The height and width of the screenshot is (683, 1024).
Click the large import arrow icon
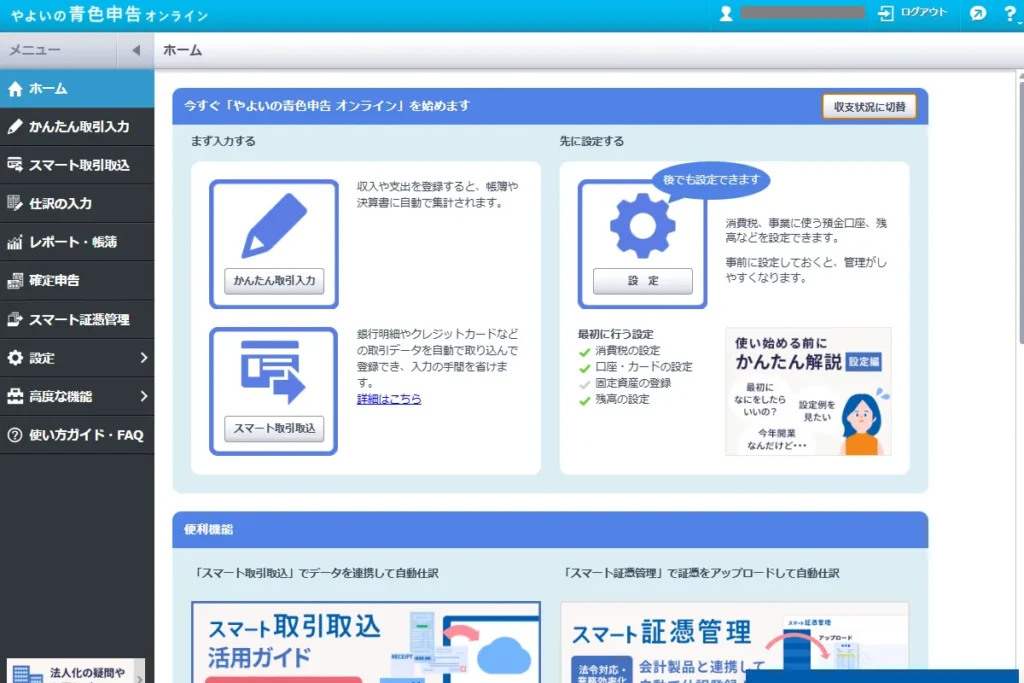[x=274, y=372]
